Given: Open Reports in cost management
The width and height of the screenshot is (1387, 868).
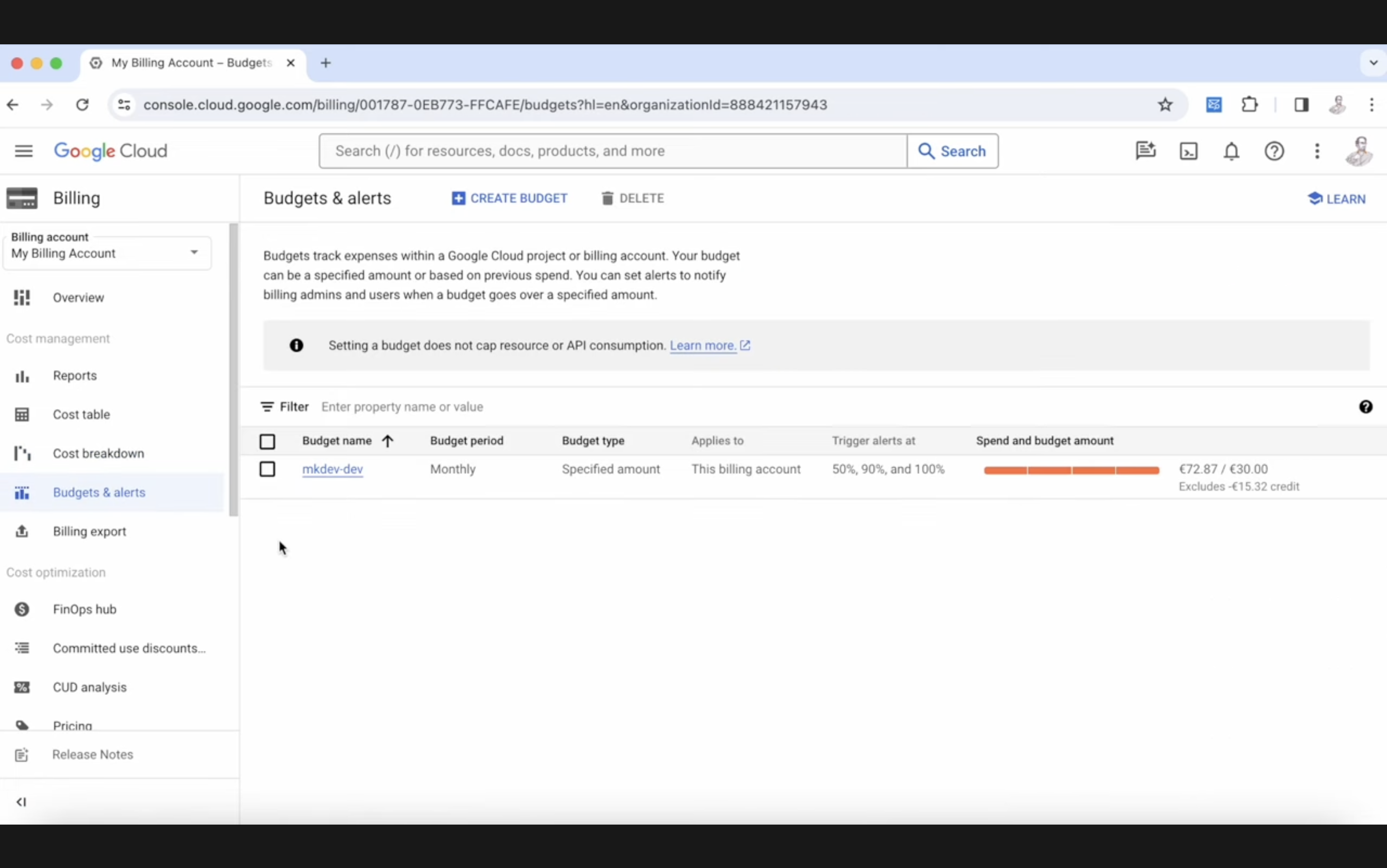Looking at the screenshot, I should tap(74, 375).
